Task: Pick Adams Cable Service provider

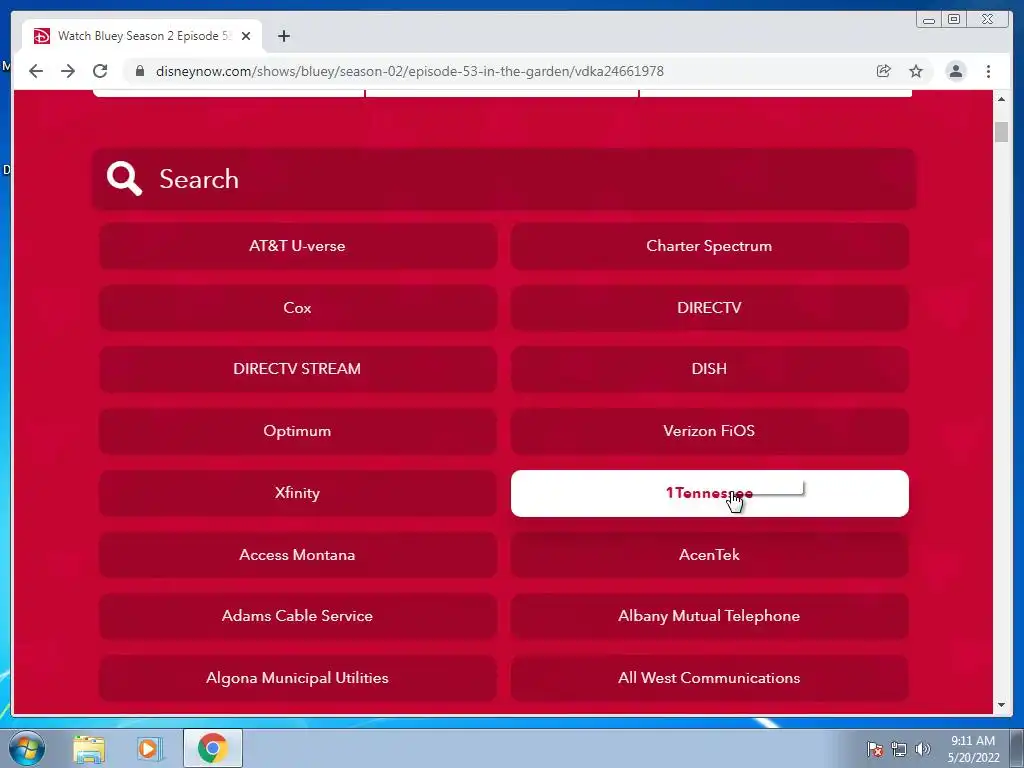Action: pyautogui.click(x=298, y=616)
